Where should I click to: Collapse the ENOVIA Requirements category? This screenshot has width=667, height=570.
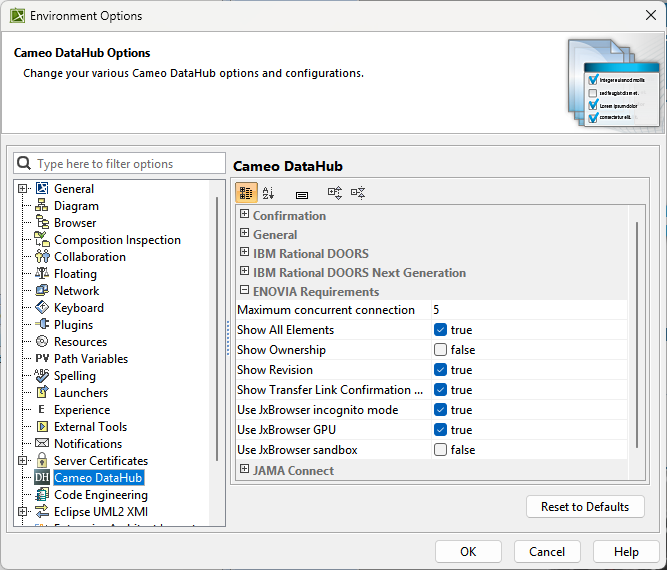click(x=244, y=292)
